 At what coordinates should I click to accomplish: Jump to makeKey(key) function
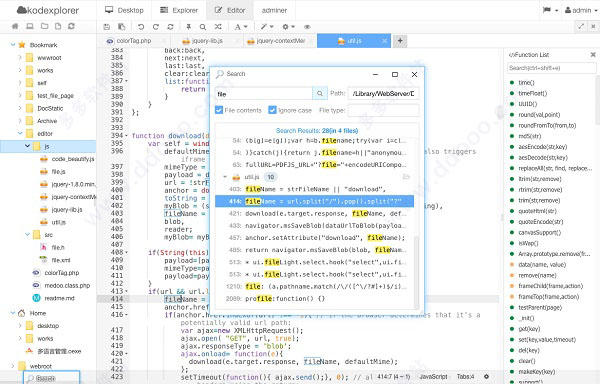tap(536, 372)
